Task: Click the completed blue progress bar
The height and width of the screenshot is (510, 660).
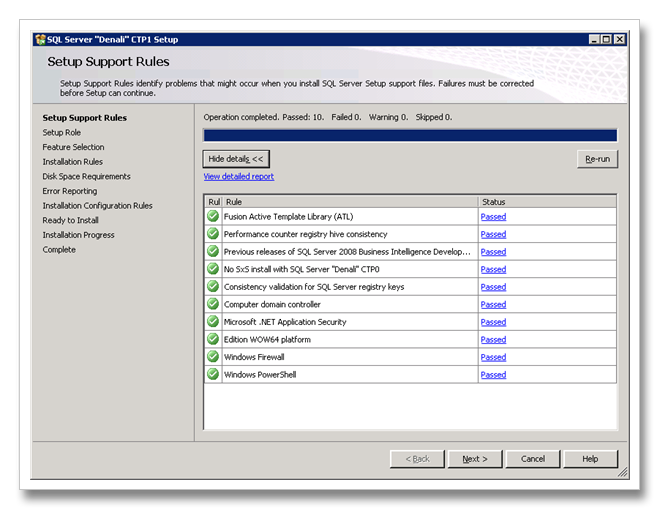Action: [410, 135]
